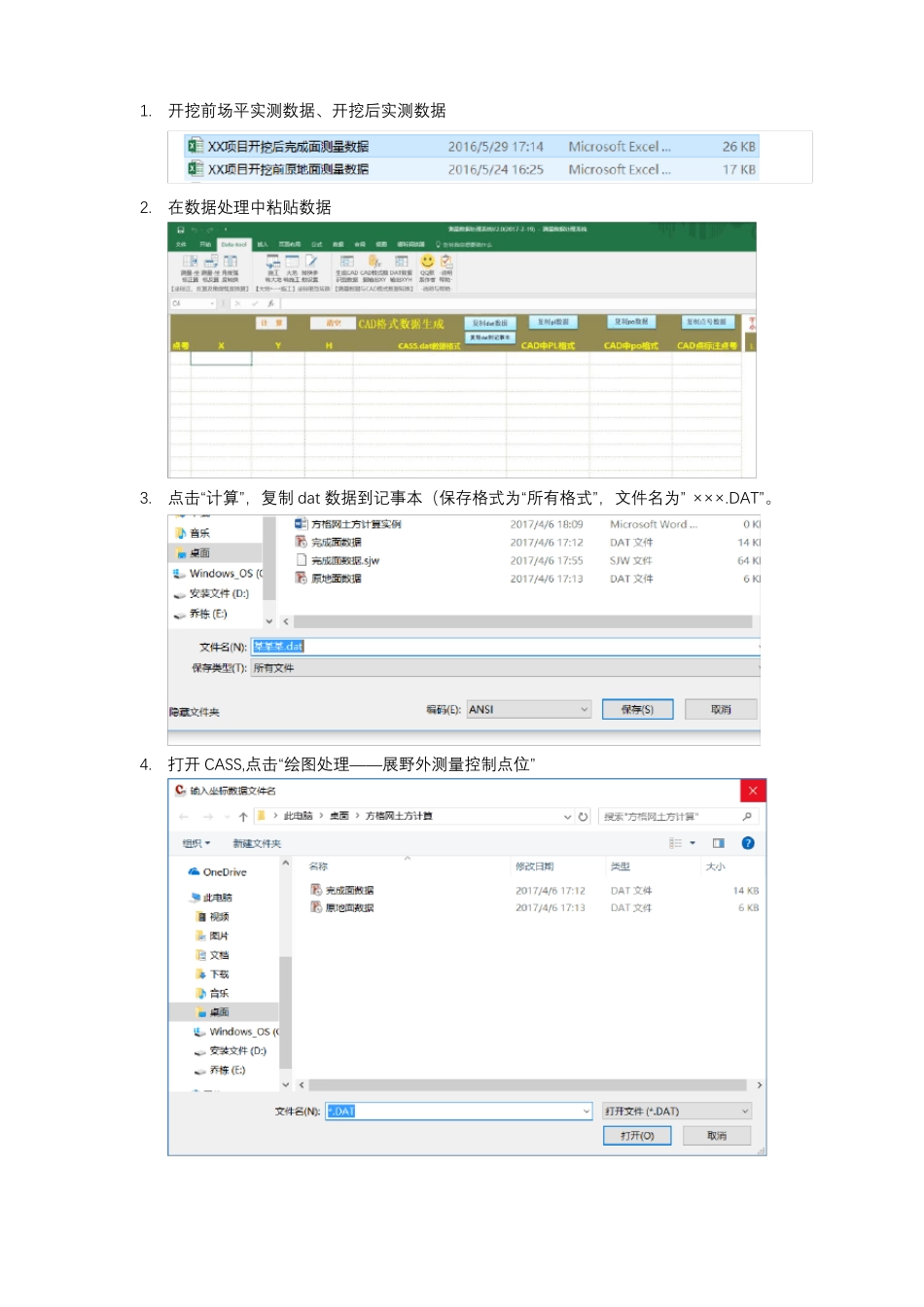Open the 插入 tab in Excel ribbon
Screen dimensions: 924x1307
tap(263, 244)
